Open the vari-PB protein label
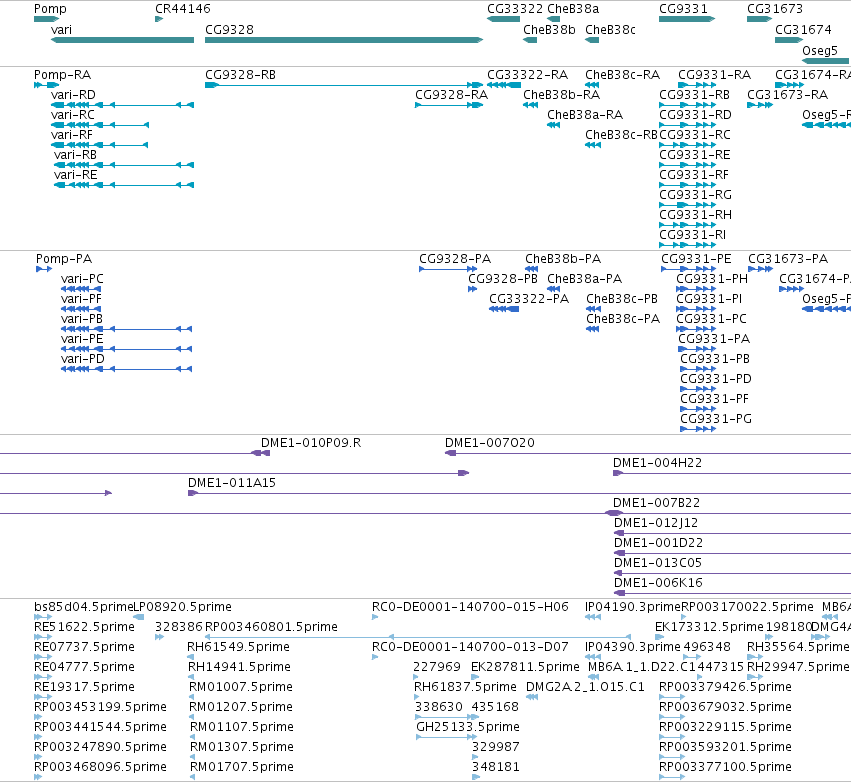 coord(82,319)
